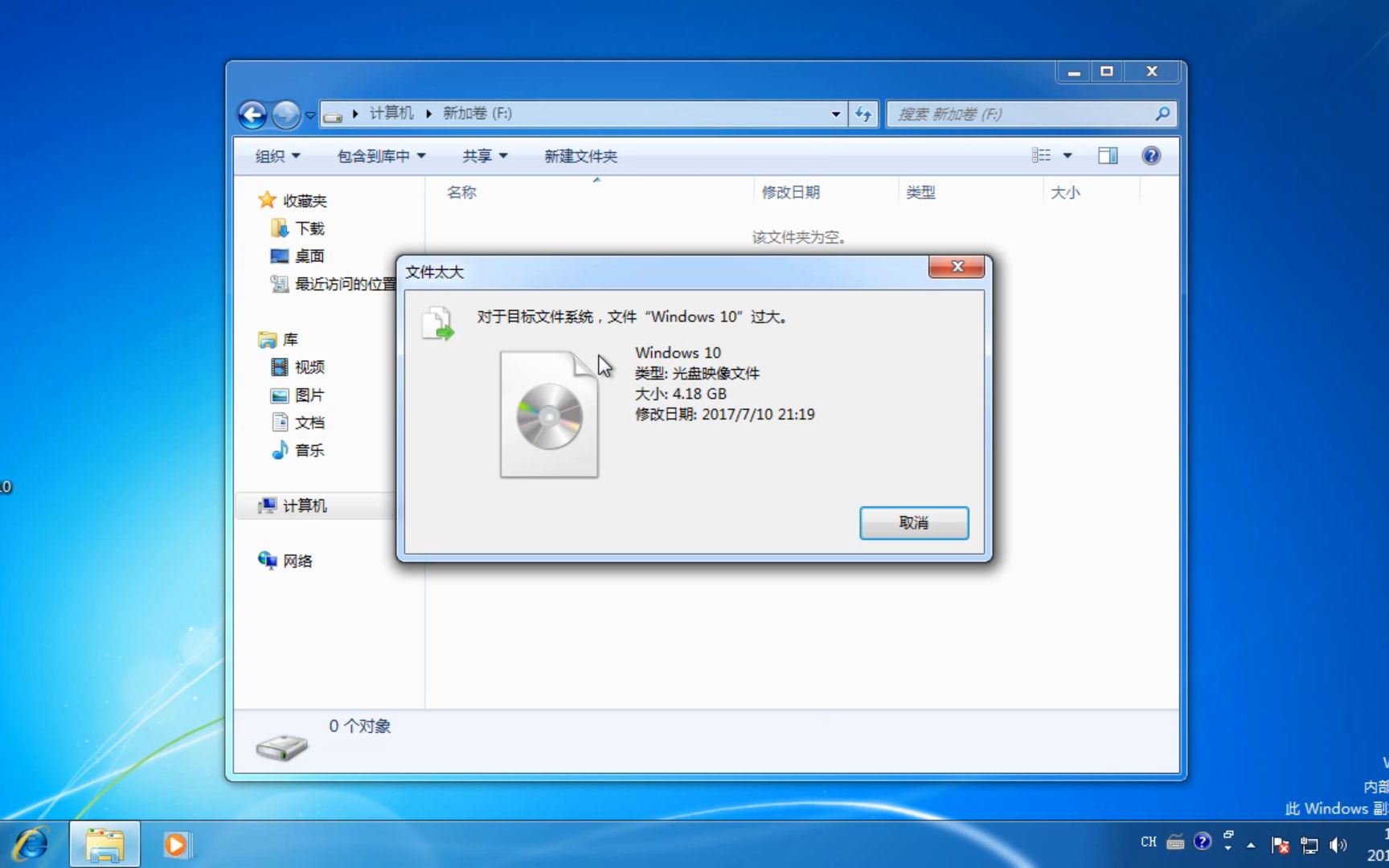
Task: Click the file copy icon in dialog
Action: click(438, 322)
